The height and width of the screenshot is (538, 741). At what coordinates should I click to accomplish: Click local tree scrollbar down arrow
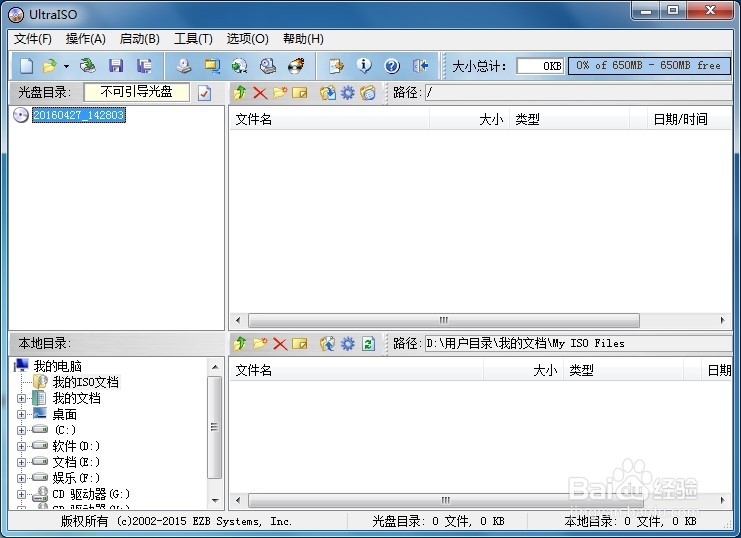215,500
